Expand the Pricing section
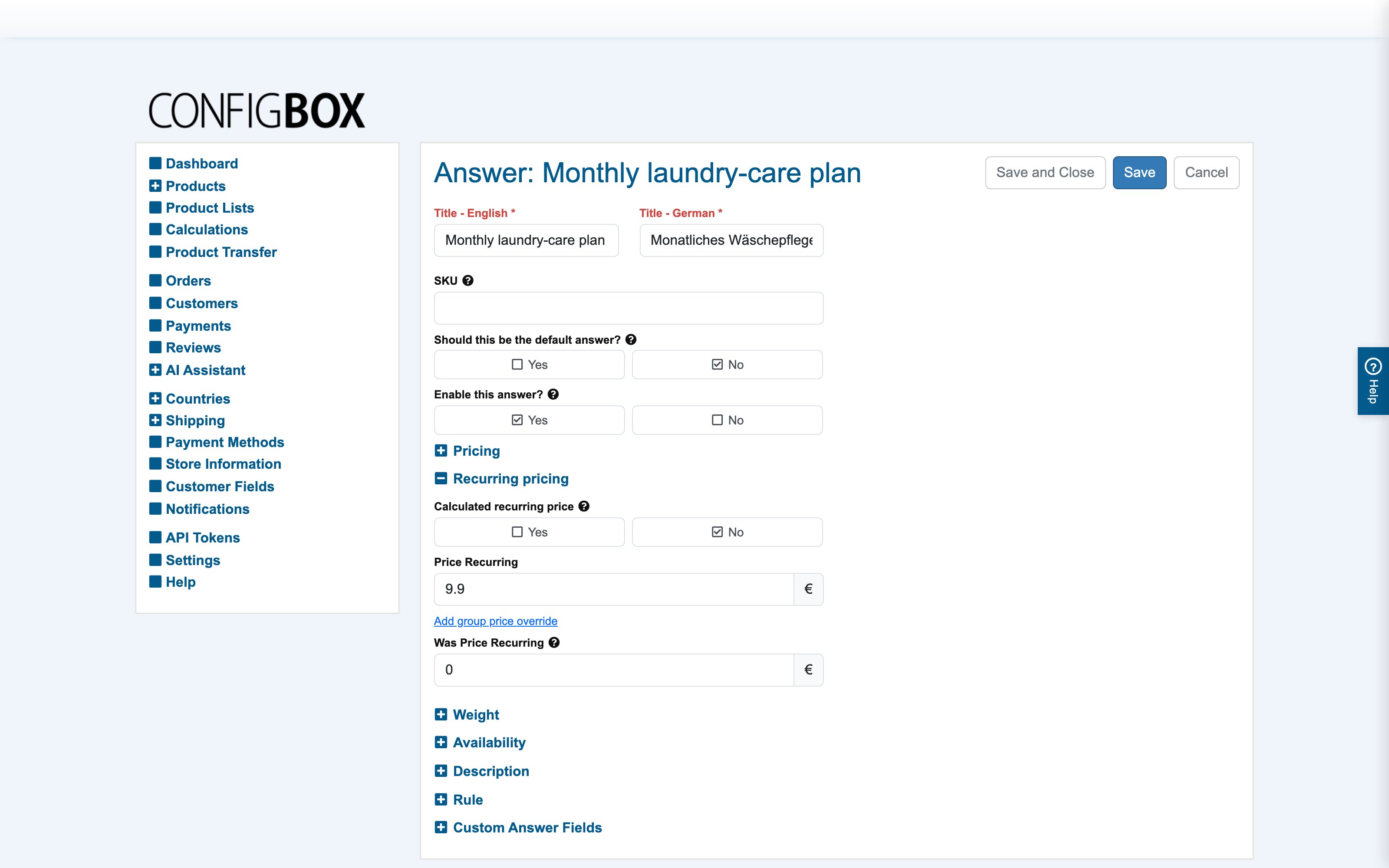1389x868 pixels. pos(467,450)
